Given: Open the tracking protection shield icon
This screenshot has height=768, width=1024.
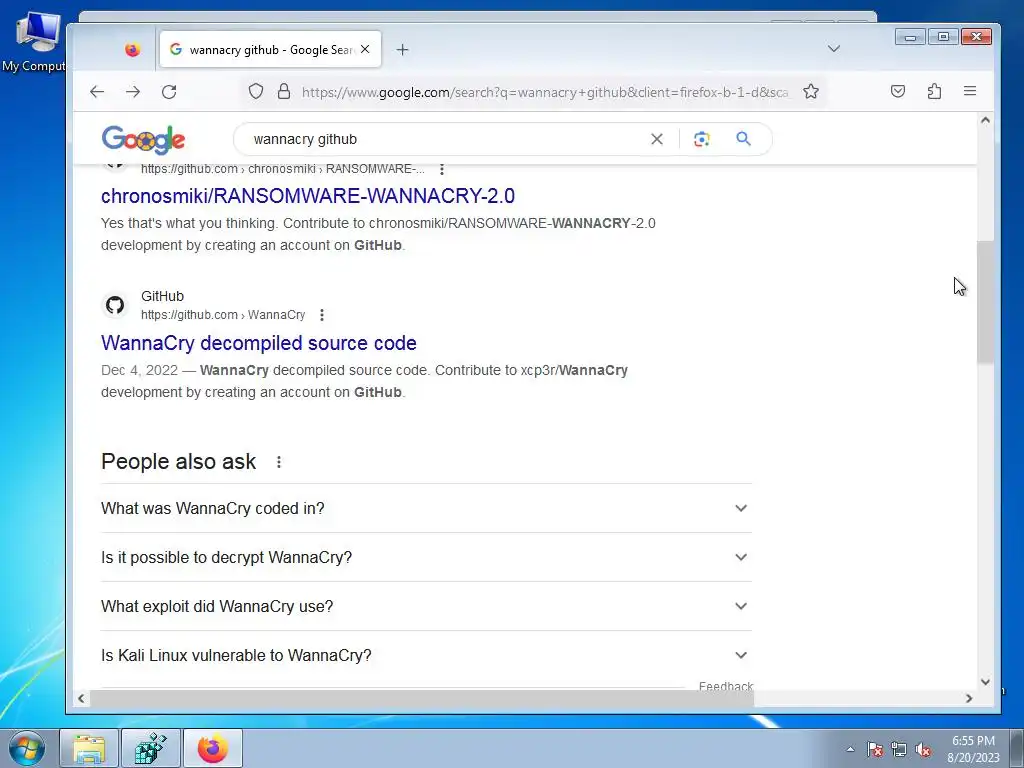Looking at the screenshot, I should 256,92.
